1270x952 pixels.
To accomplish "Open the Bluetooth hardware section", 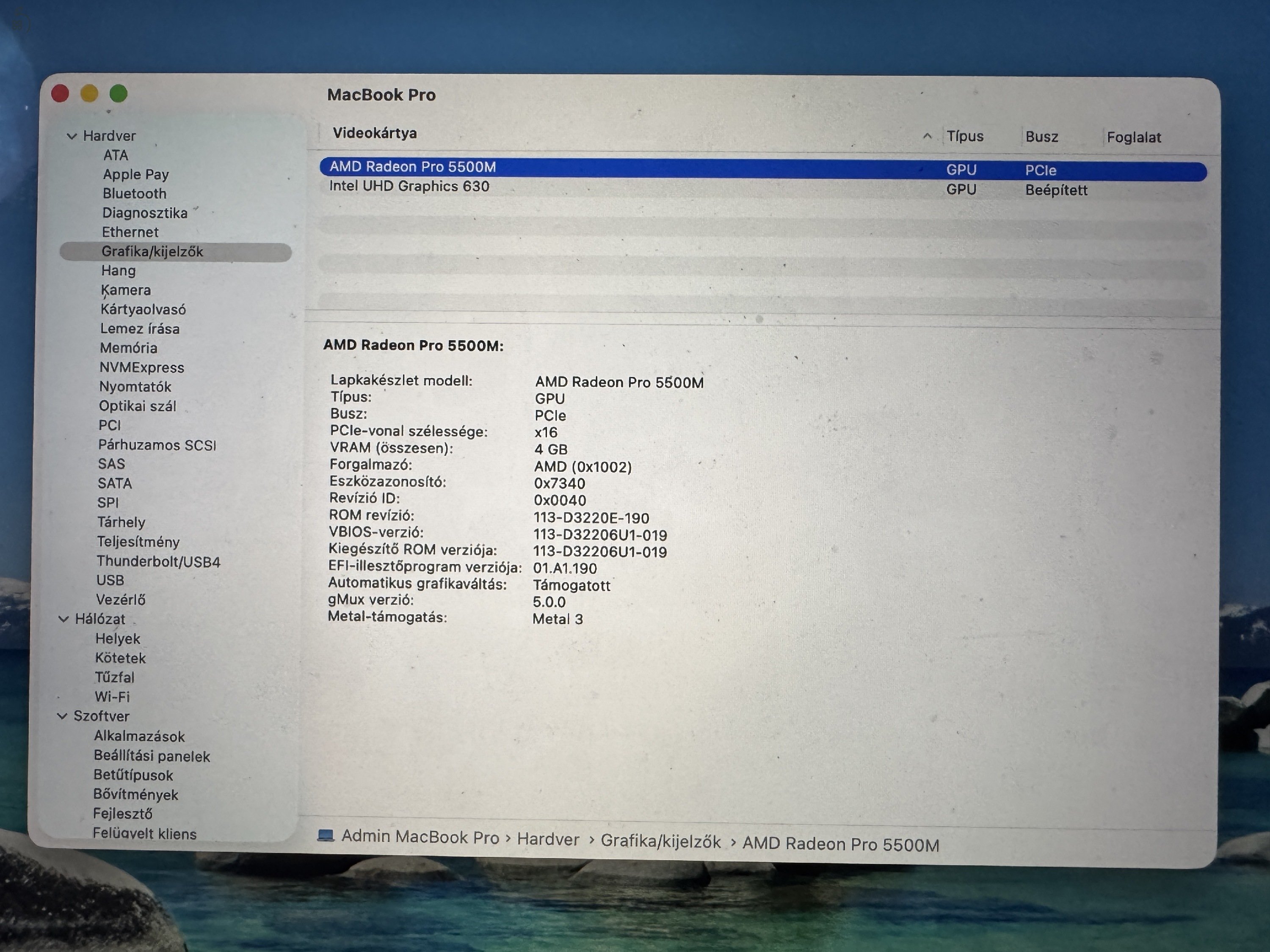I will [x=134, y=193].
